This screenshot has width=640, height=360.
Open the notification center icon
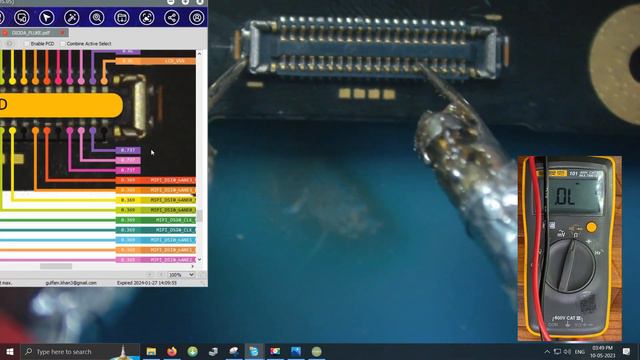tap(627, 351)
